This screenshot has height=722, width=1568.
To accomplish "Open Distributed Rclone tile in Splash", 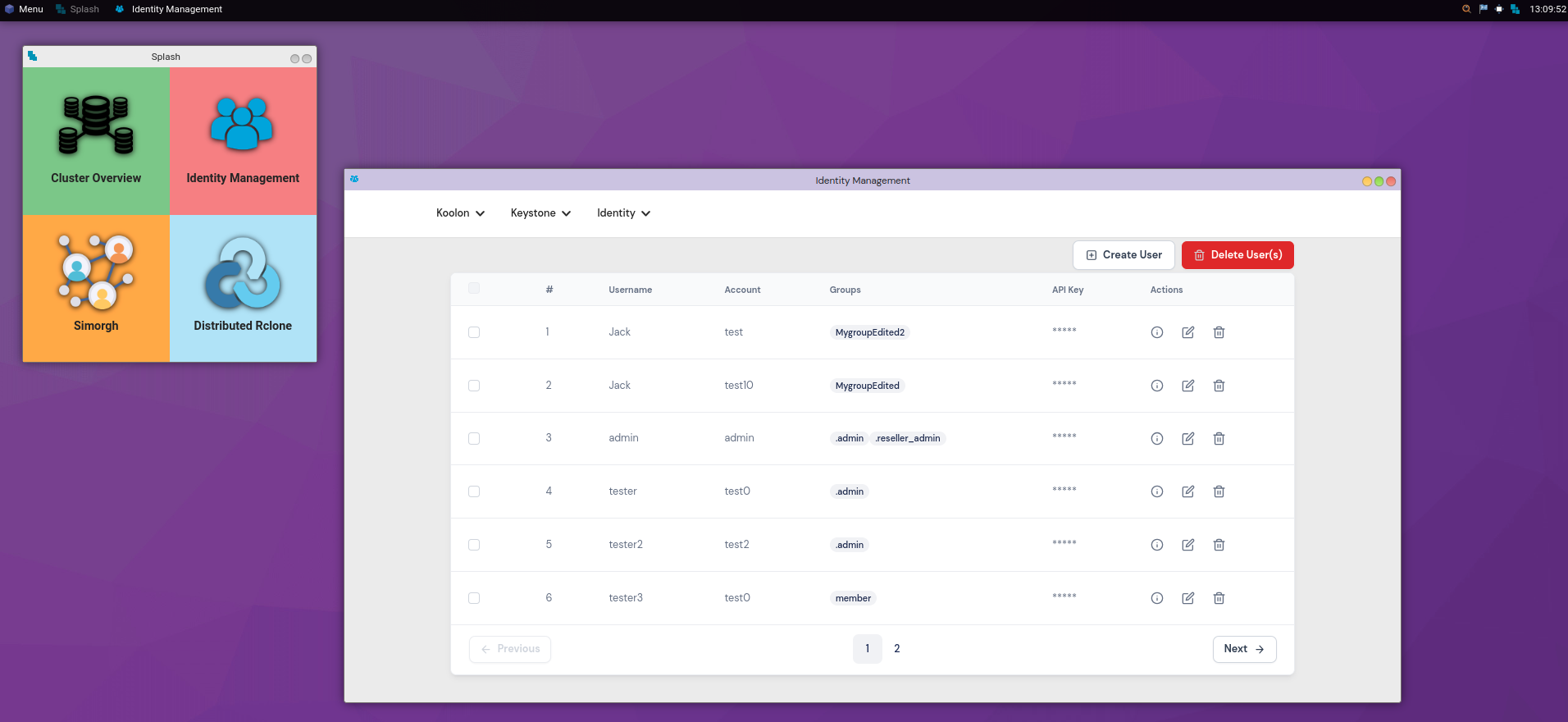I will tap(243, 288).
